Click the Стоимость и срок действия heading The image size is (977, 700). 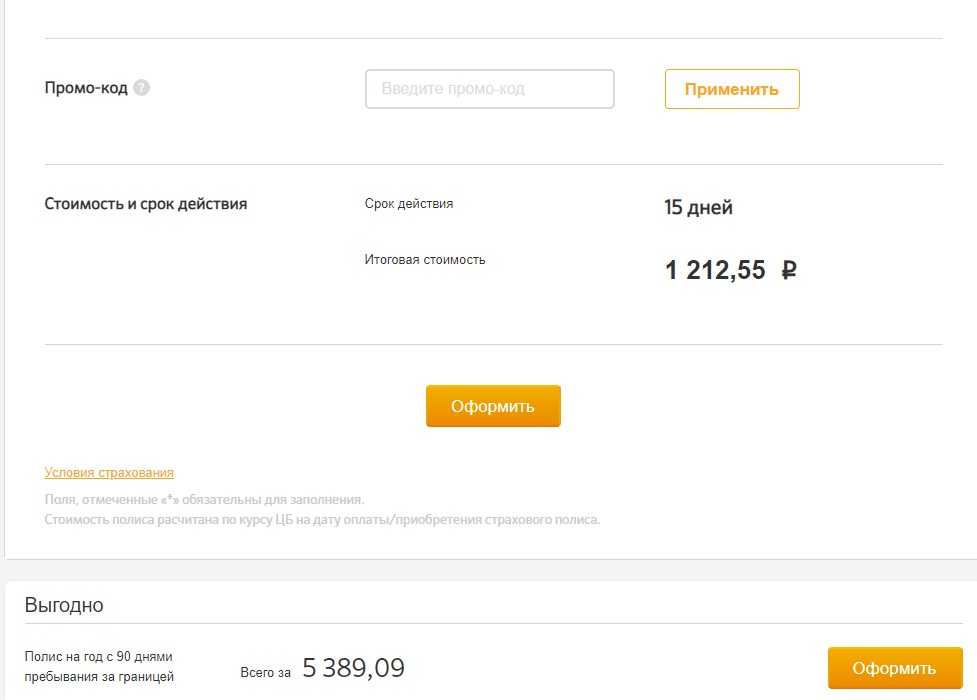146,204
